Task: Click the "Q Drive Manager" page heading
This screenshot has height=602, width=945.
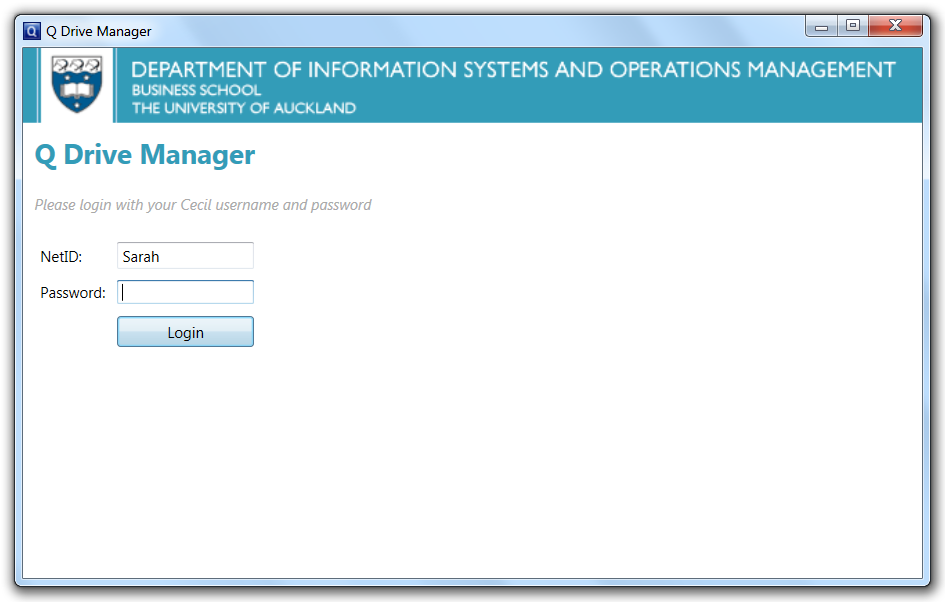Action: (145, 155)
